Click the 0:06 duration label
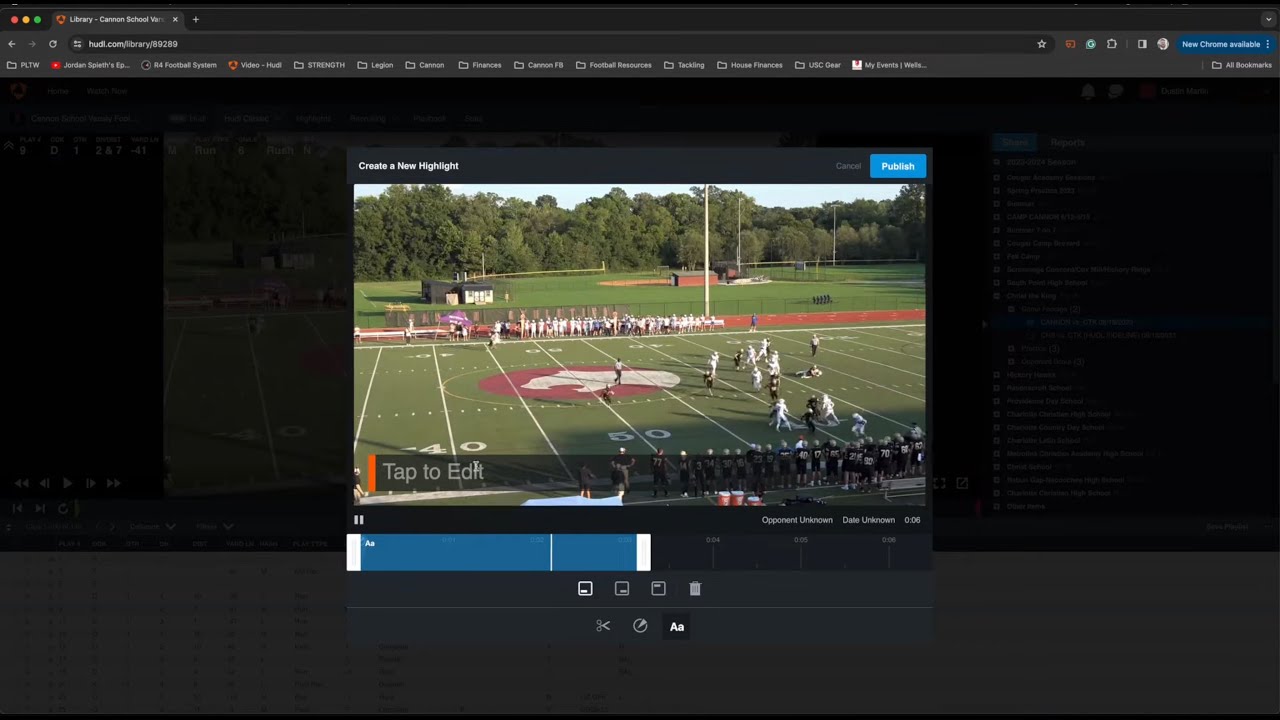Image resolution: width=1280 pixels, height=720 pixels. click(912, 520)
